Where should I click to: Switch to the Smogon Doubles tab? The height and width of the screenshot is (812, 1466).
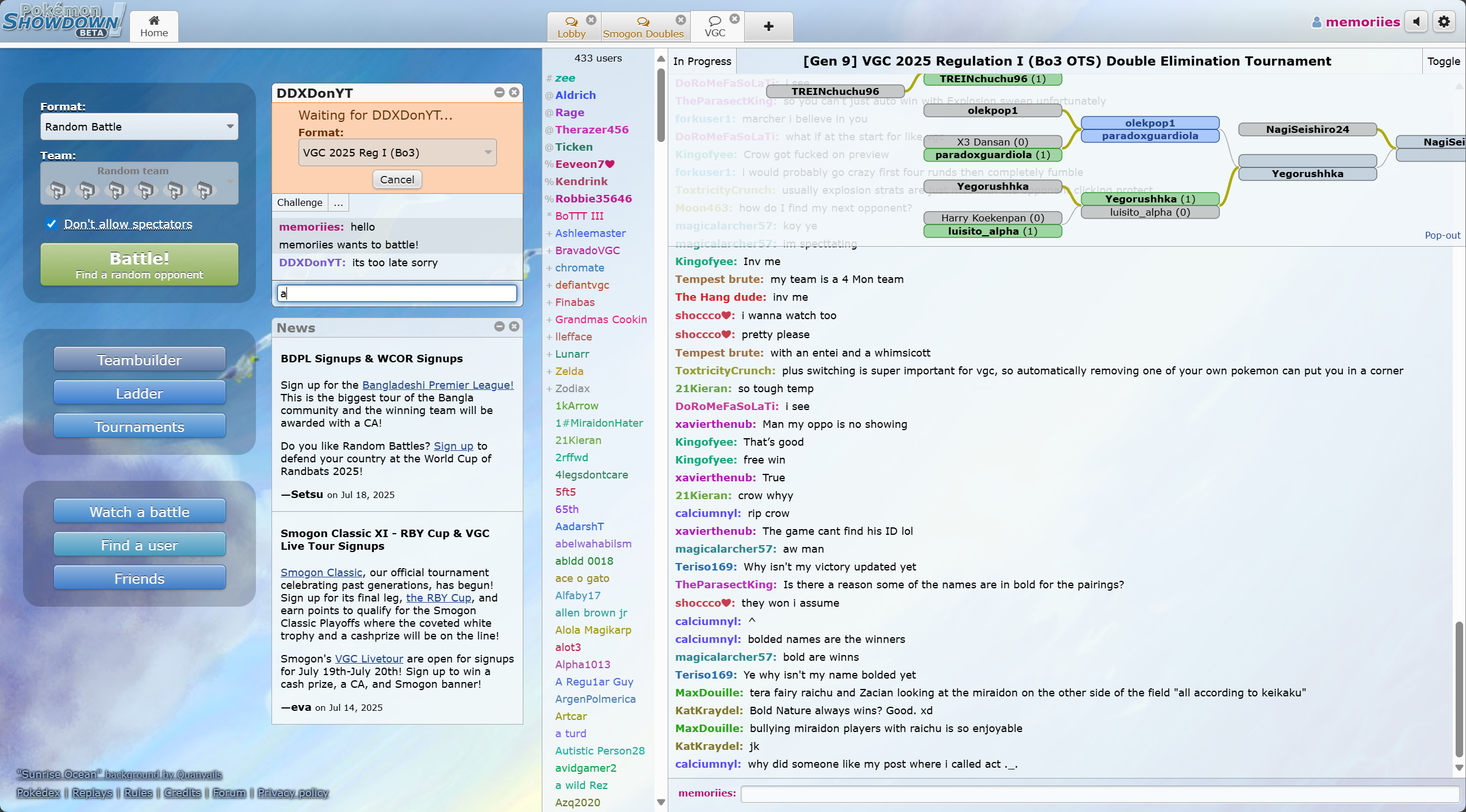pyautogui.click(x=643, y=27)
